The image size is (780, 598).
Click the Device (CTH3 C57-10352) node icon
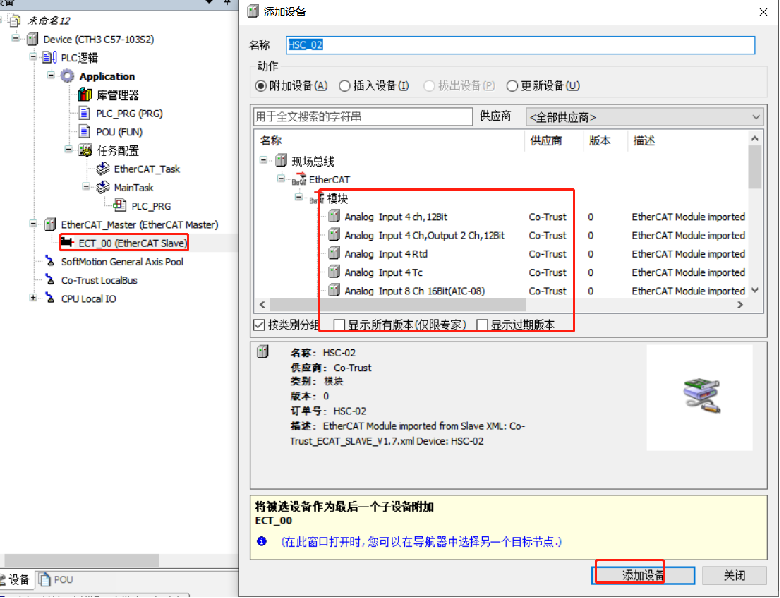point(32,39)
